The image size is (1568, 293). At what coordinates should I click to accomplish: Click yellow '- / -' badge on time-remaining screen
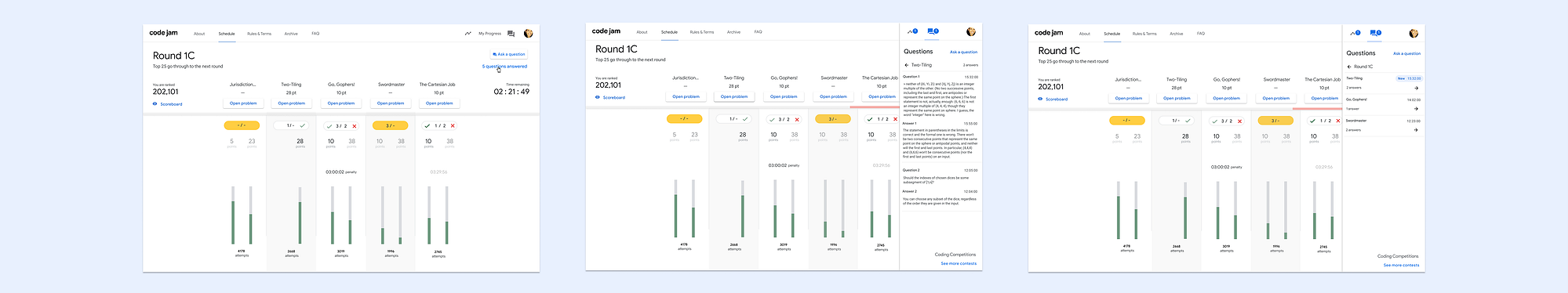pos(242,125)
